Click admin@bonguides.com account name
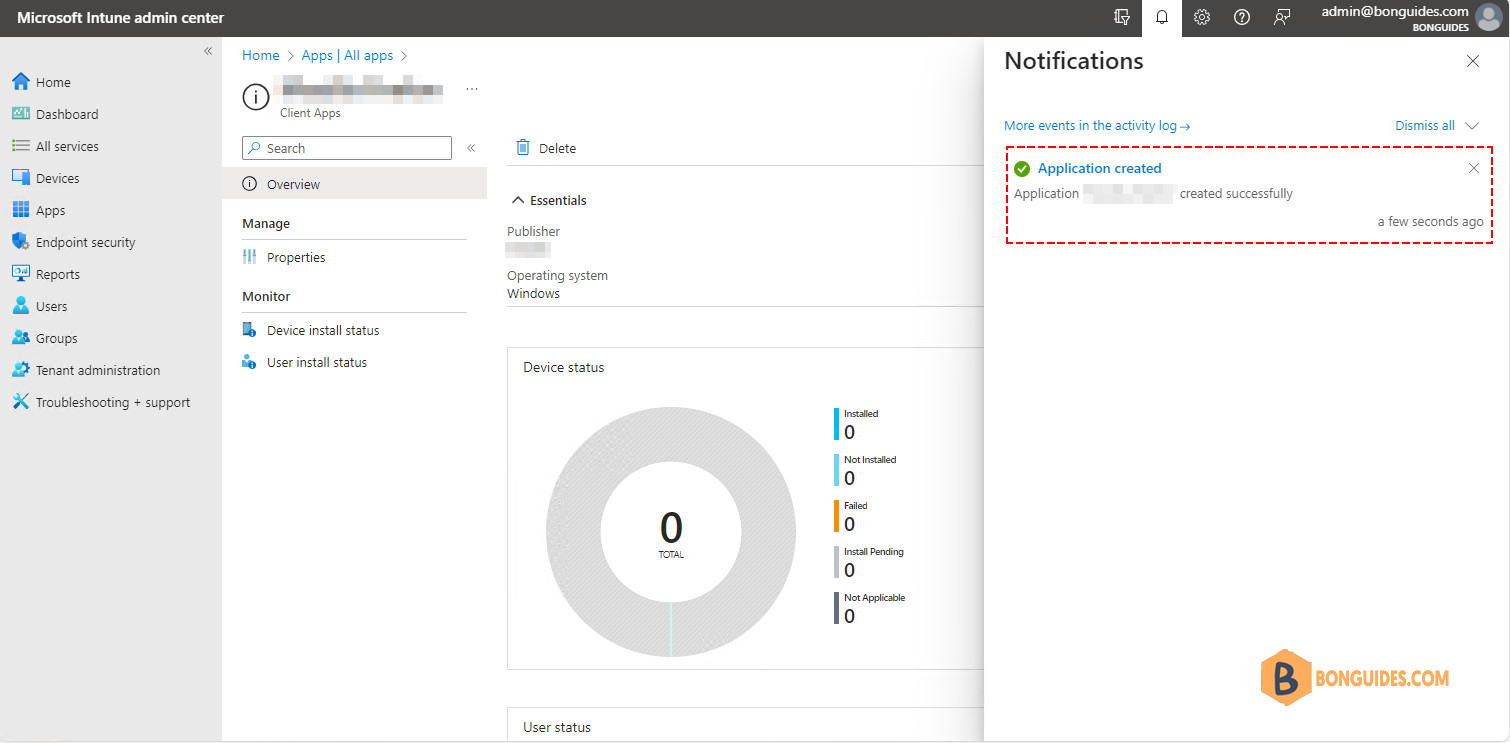The height and width of the screenshot is (743, 1510). coord(1394,11)
